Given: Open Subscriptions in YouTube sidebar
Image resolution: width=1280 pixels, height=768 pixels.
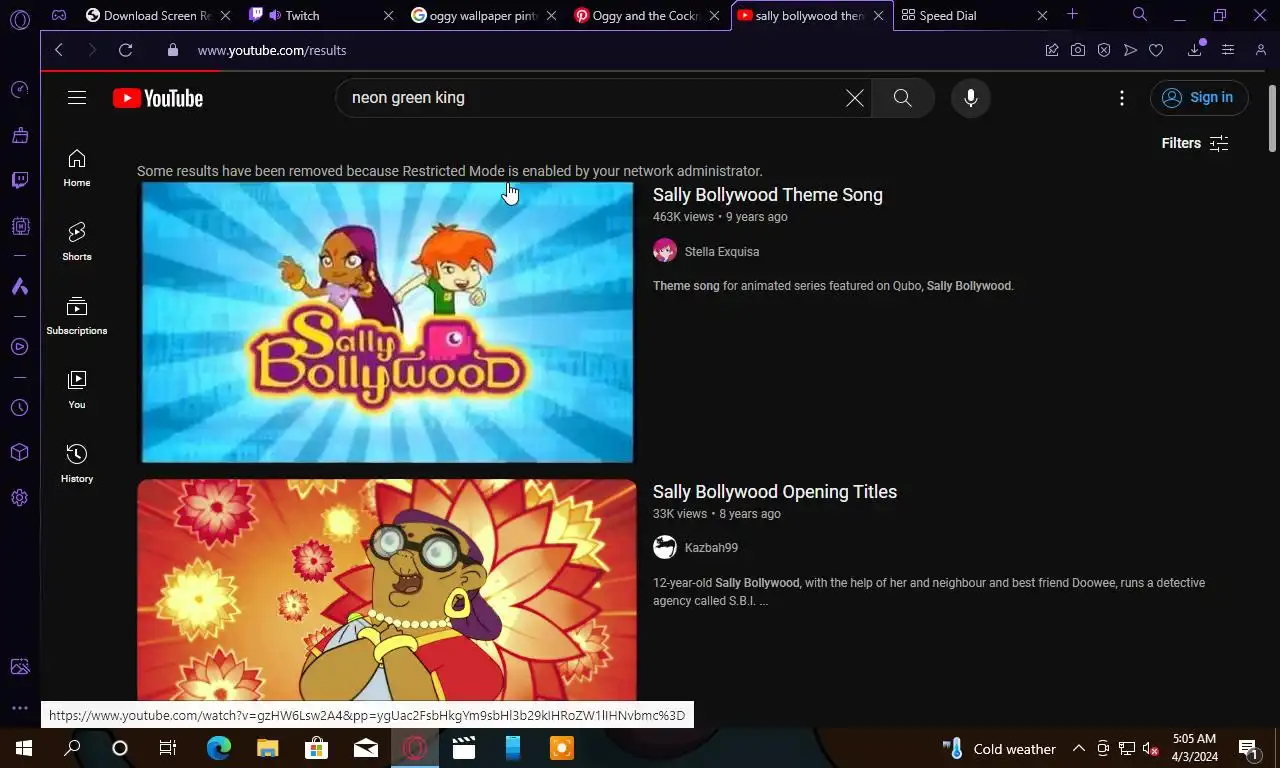Looking at the screenshot, I should tap(77, 316).
